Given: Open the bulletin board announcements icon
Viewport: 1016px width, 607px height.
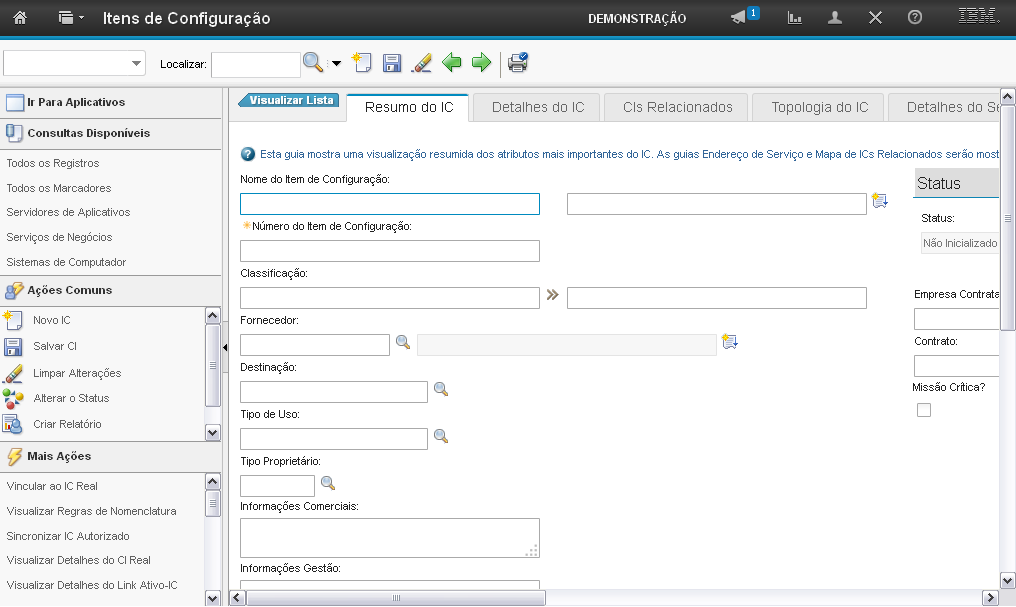Looking at the screenshot, I should [x=739, y=18].
